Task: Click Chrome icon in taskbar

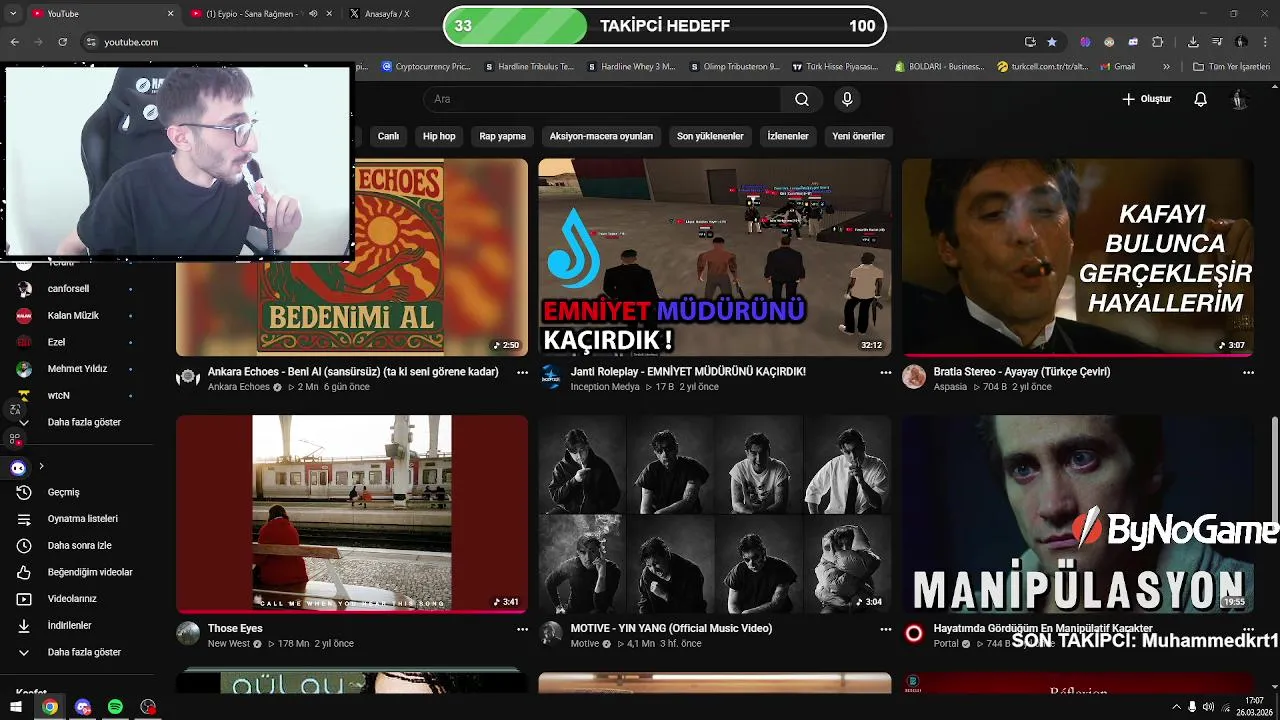Action: click(49, 707)
